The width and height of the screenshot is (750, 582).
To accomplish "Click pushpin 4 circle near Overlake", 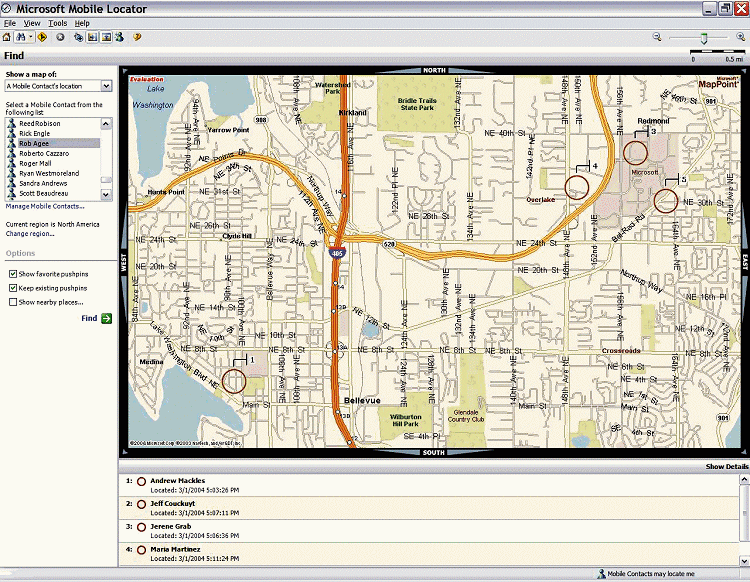I will coord(576,187).
